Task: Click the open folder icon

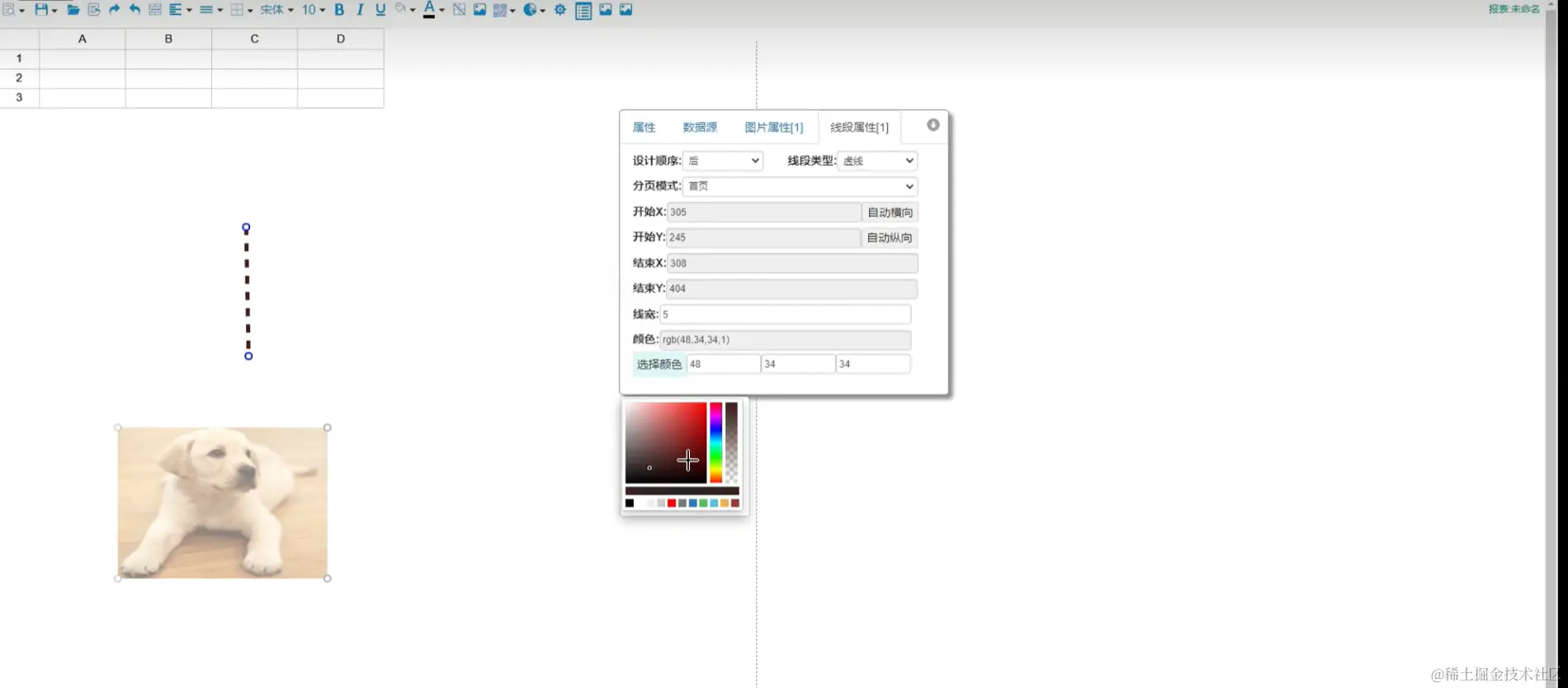Action: click(73, 10)
